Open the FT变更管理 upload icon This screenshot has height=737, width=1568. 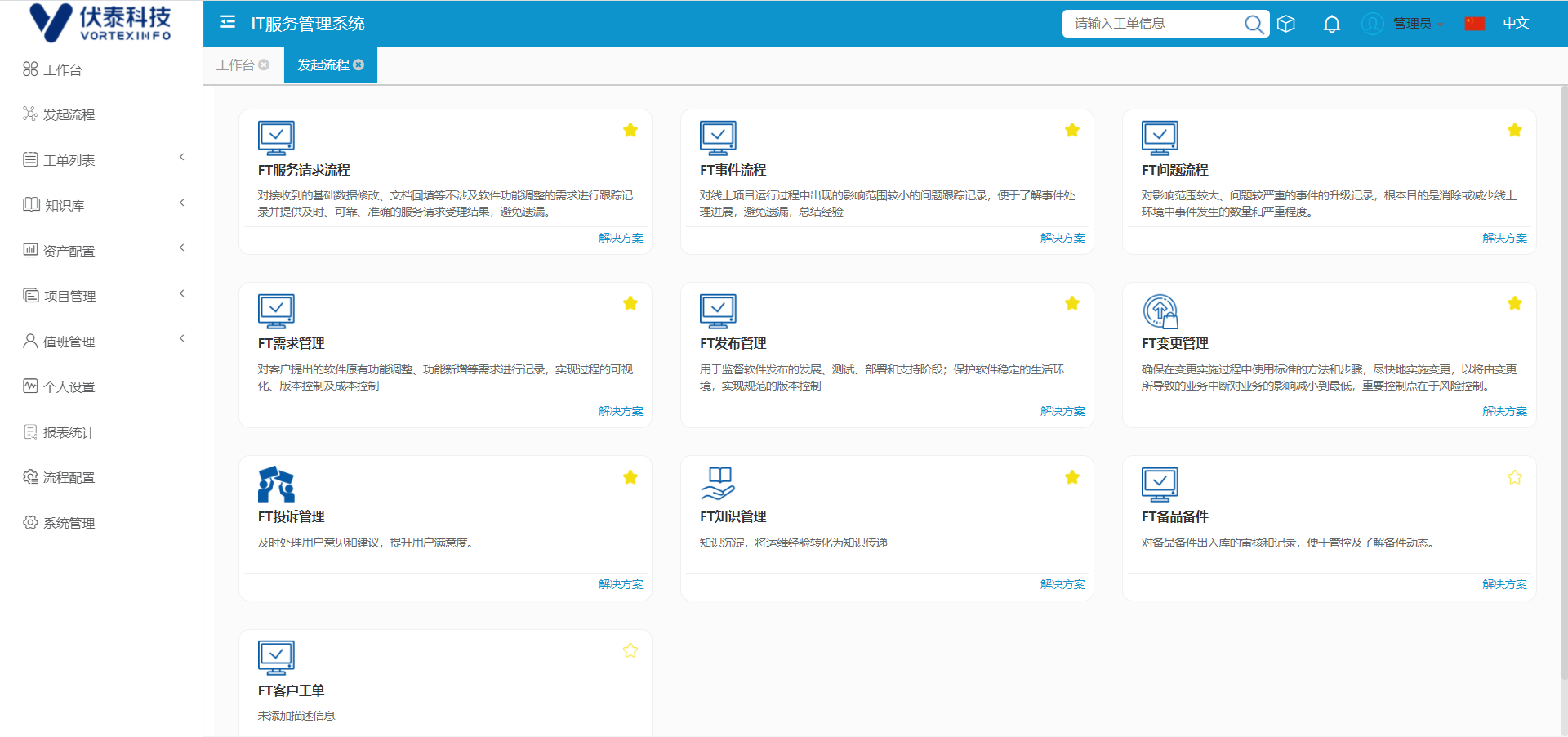[x=1160, y=310]
